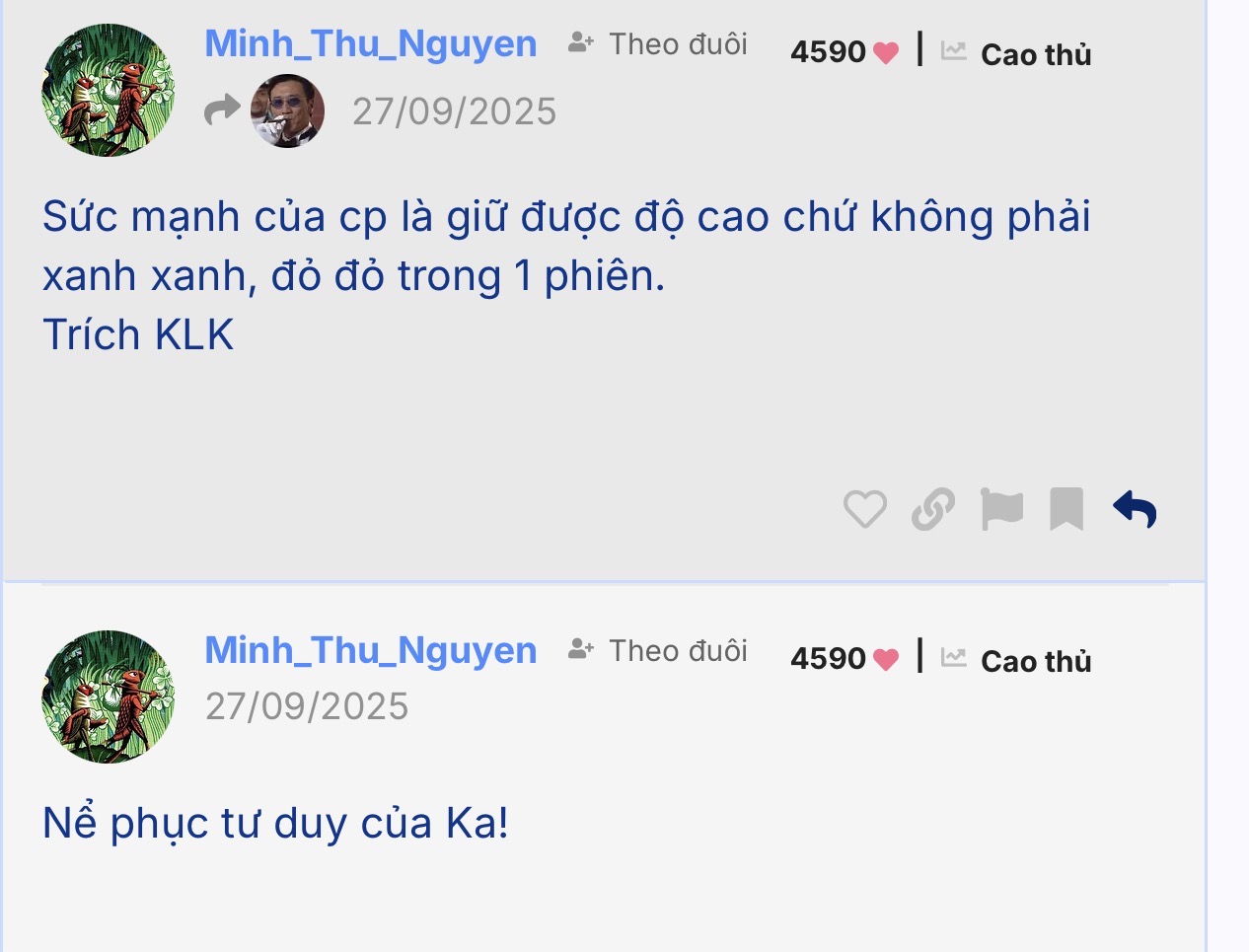Click the Cao thủ rank badge in the second post
1249x952 pixels.
coord(1036,661)
